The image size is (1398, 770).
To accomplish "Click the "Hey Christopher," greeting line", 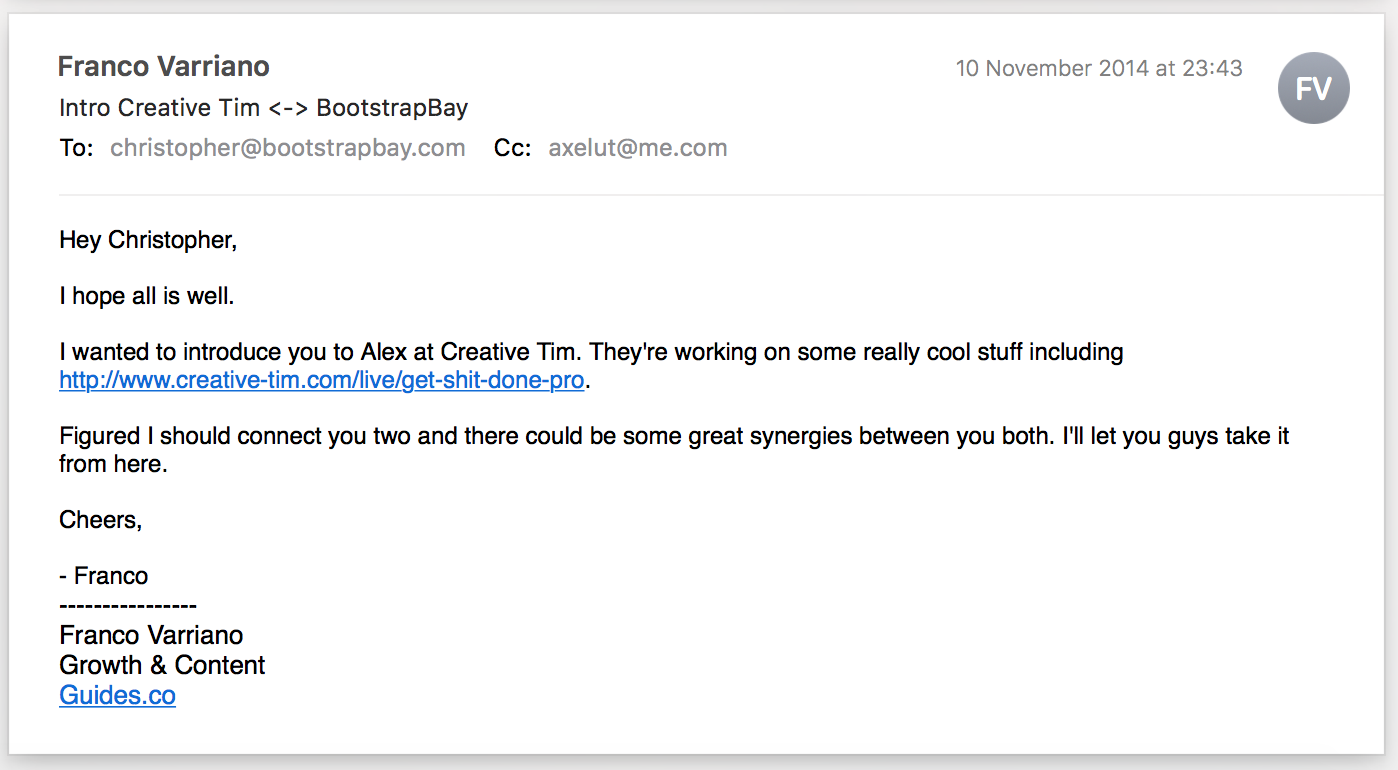I will tap(148, 240).
